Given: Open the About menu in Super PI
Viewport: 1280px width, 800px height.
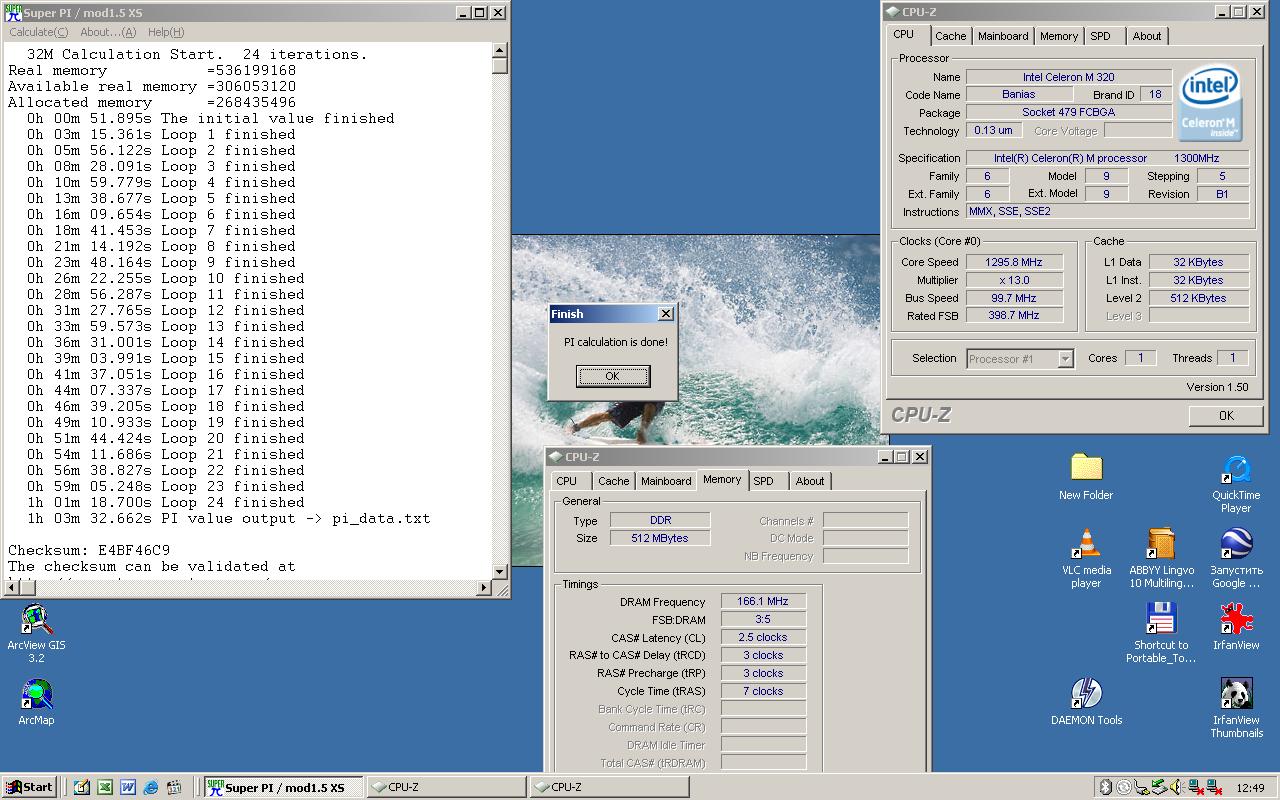Looking at the screenshot, I should point(107,32).
